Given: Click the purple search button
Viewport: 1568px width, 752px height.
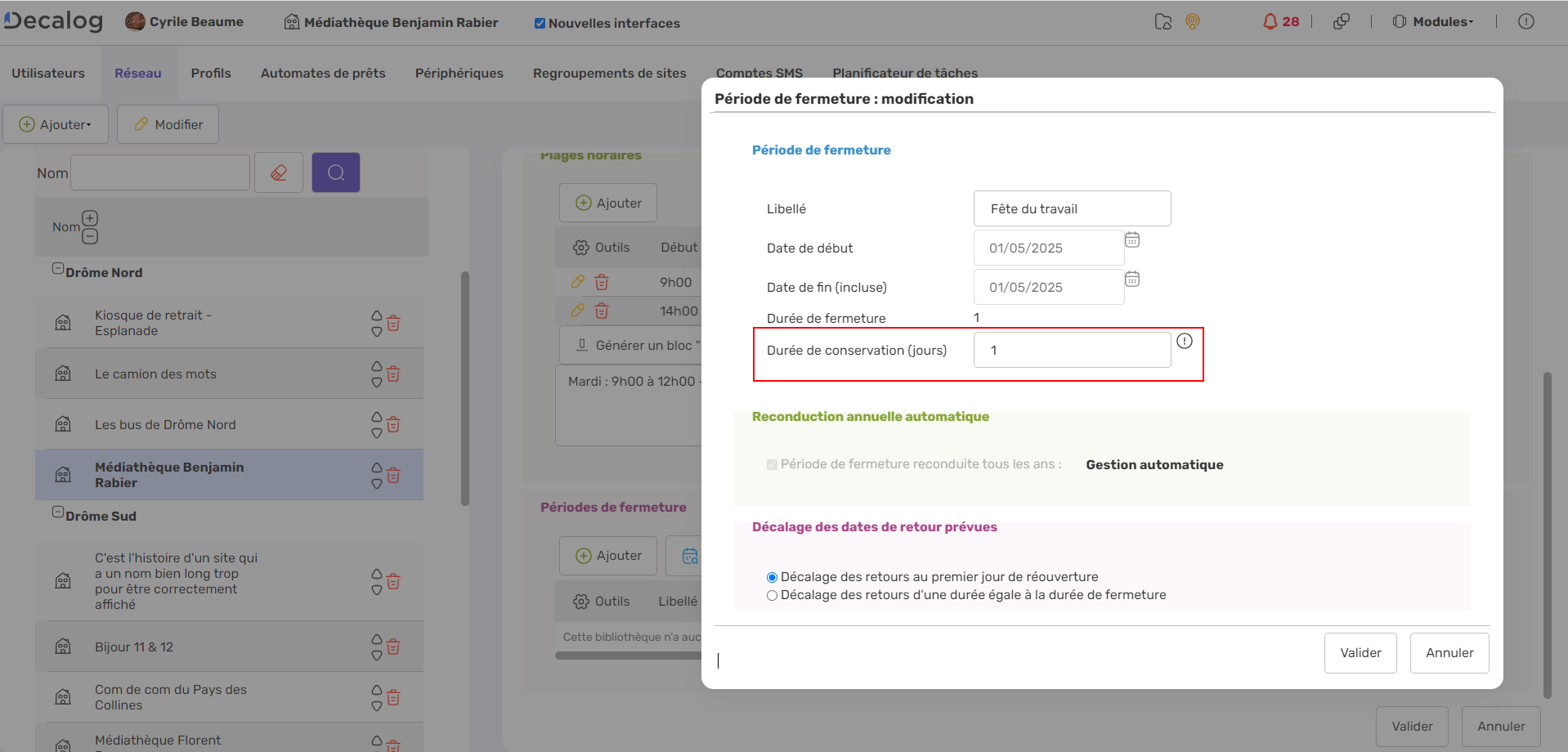Looking at the screenshot, I should (335, 172).
